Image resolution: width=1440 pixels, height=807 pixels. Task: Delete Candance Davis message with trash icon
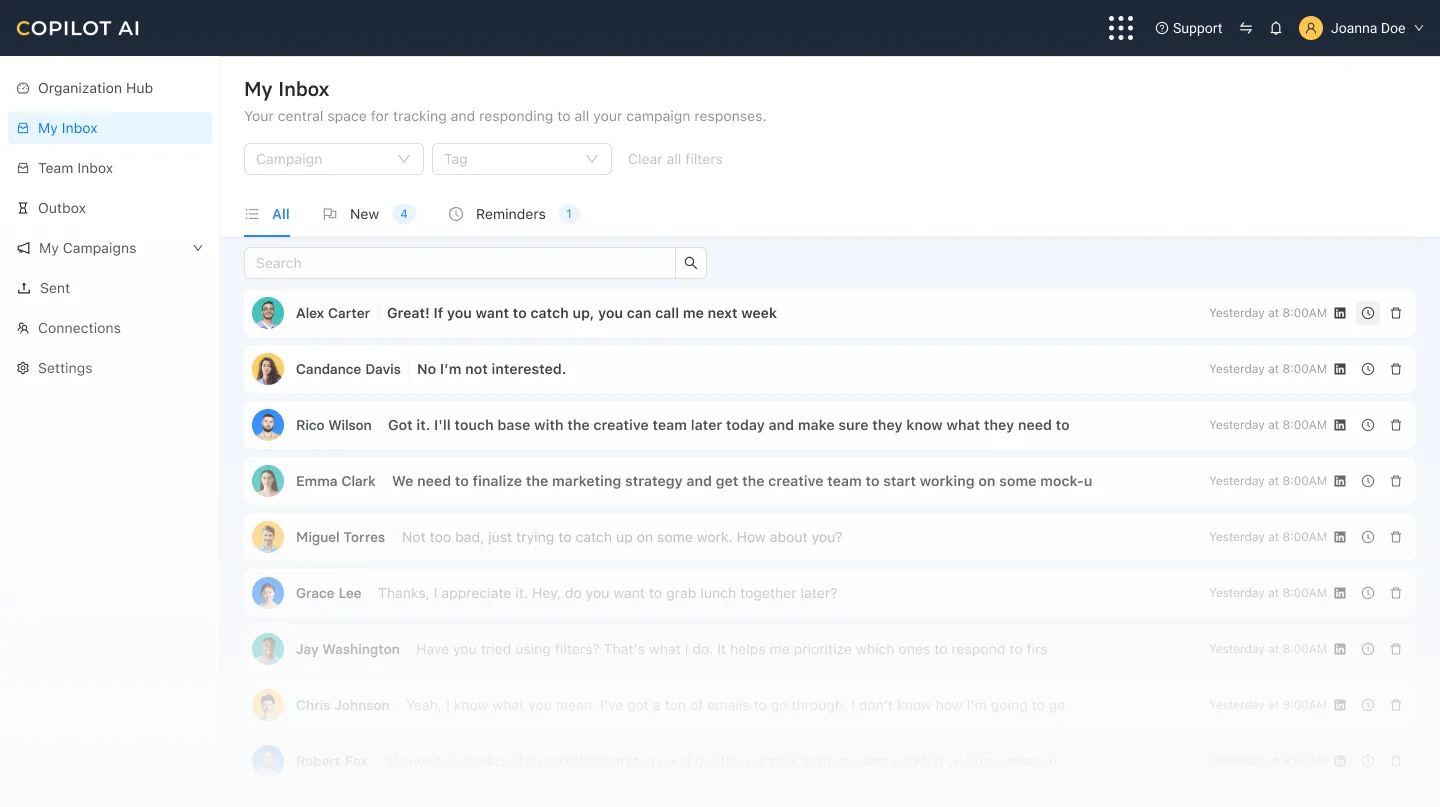[x=1396, y=369]
